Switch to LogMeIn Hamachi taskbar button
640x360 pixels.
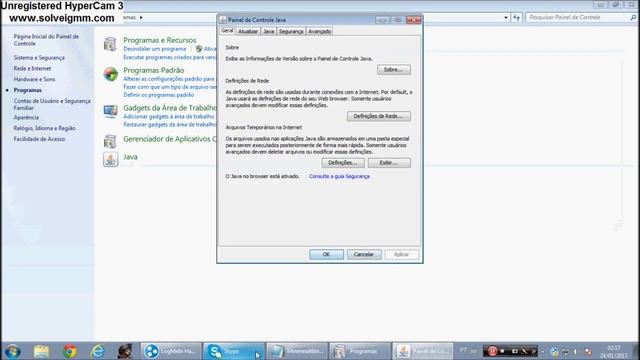(x=171, y=351)
